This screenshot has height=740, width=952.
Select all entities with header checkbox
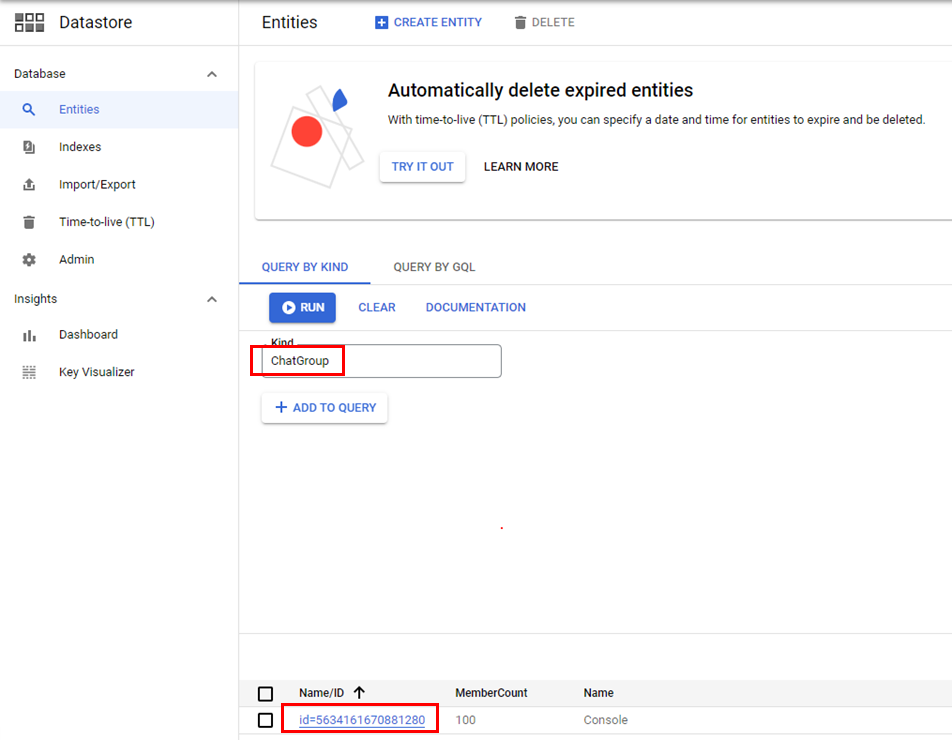point(266,693)
